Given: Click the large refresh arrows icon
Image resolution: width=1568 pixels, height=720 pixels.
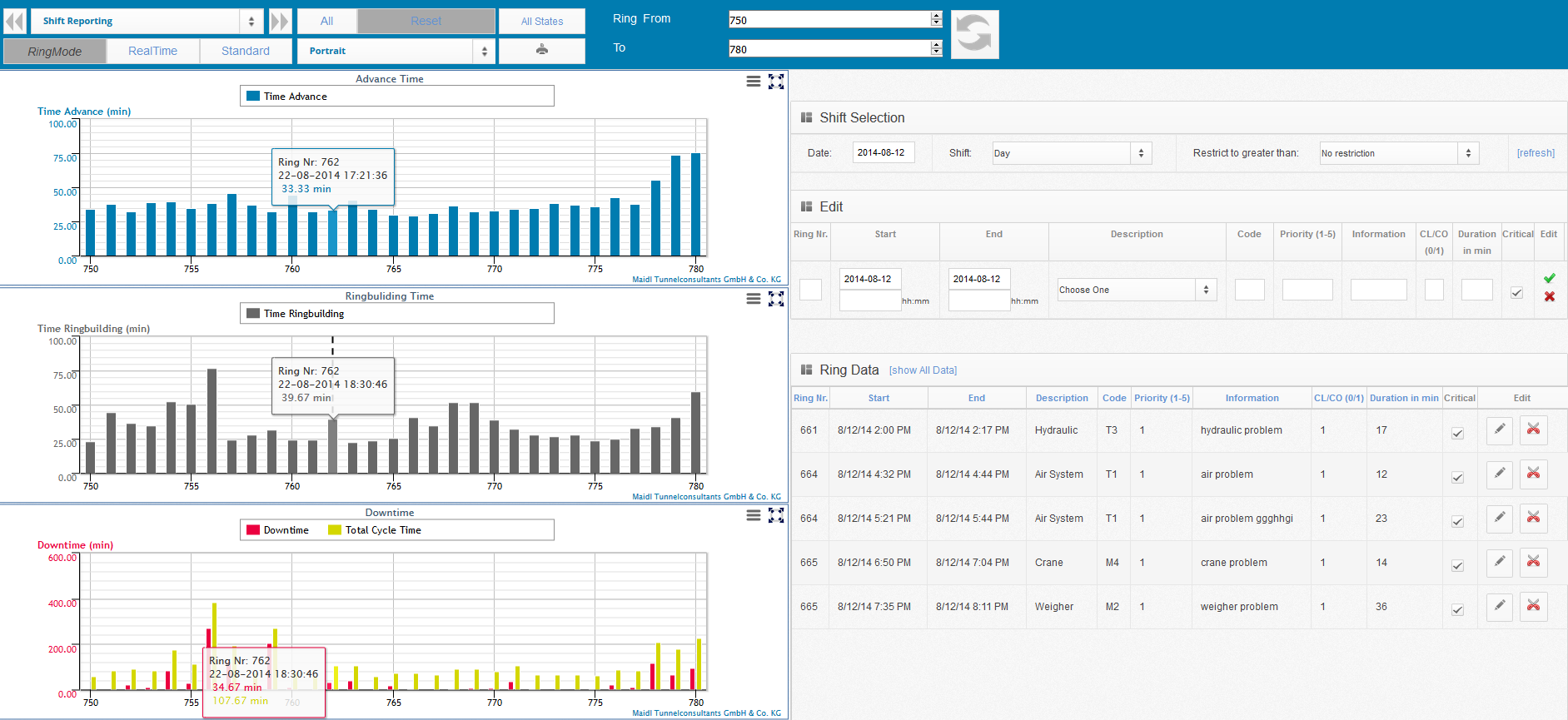Looking at the screenshot, I should tap(974, 34).
